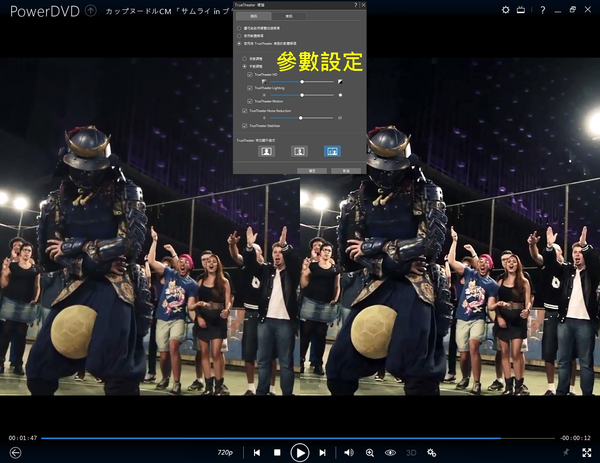Toggle the TrueTheater Lighting checkbox

249,88
